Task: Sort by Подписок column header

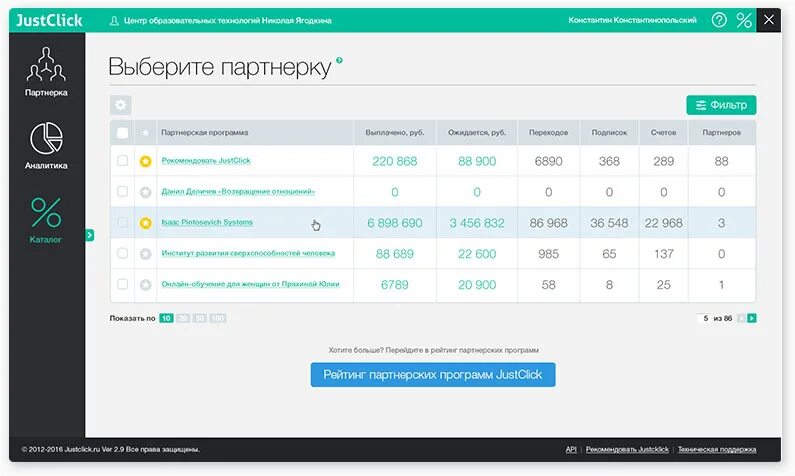Action: [609, 133]
